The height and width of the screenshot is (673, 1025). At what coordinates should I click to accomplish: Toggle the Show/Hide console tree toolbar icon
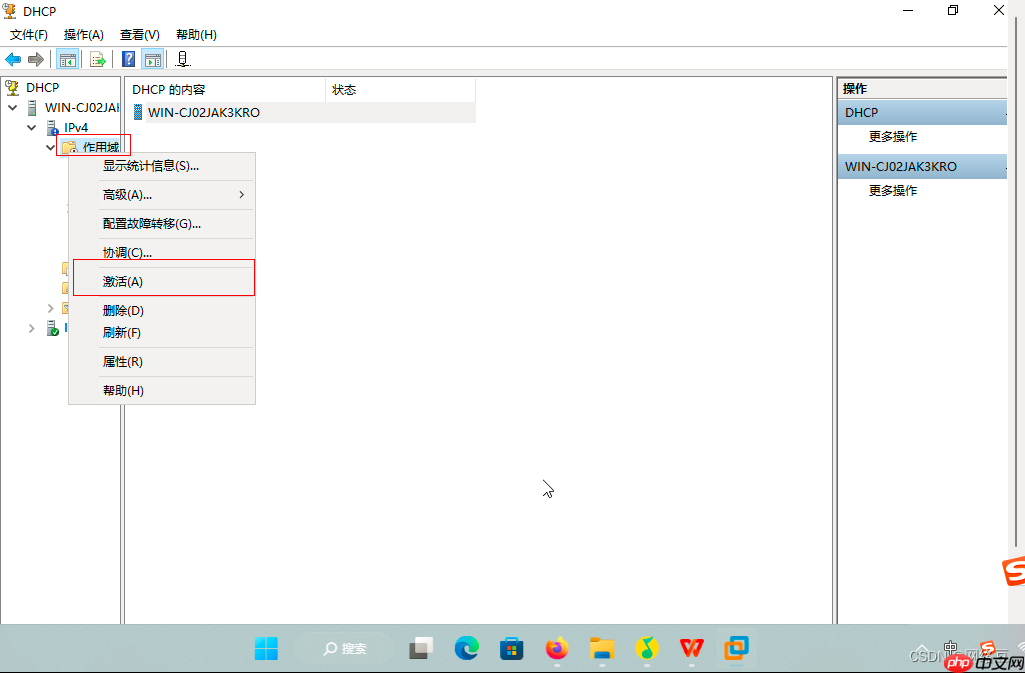click(x=67, y=58)
